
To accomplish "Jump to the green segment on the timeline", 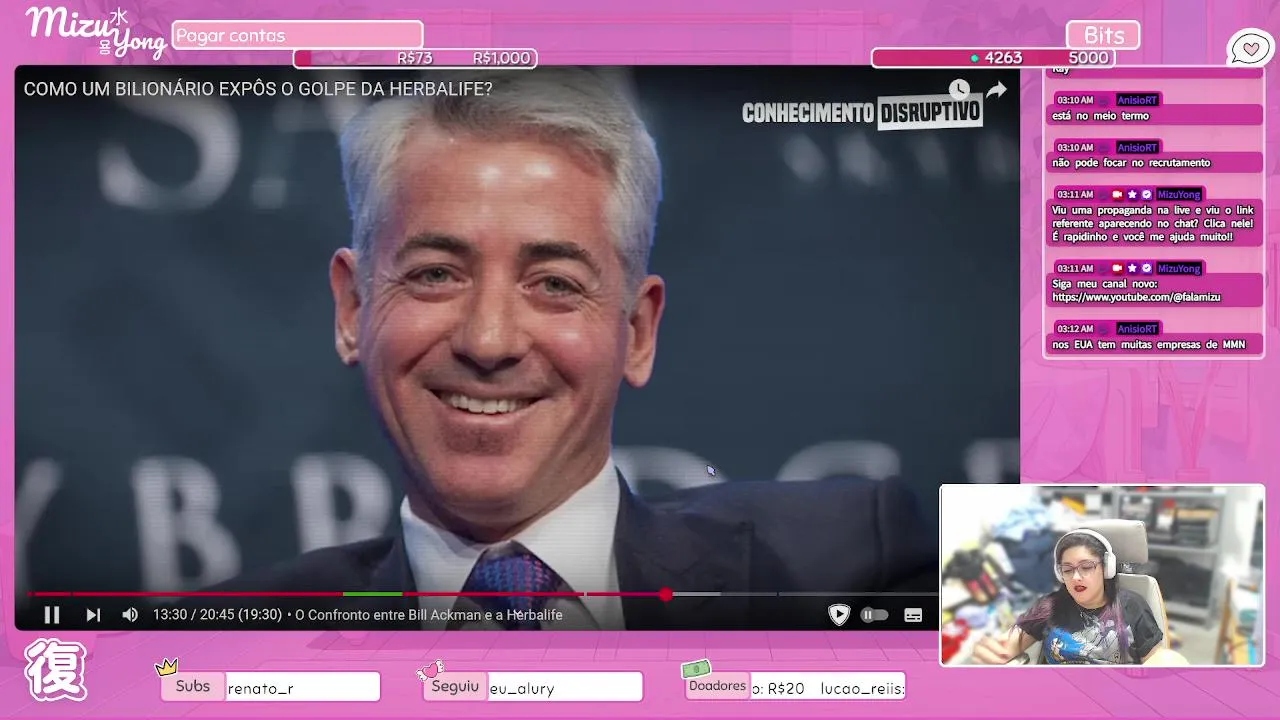I will click(x=373, y=594).
